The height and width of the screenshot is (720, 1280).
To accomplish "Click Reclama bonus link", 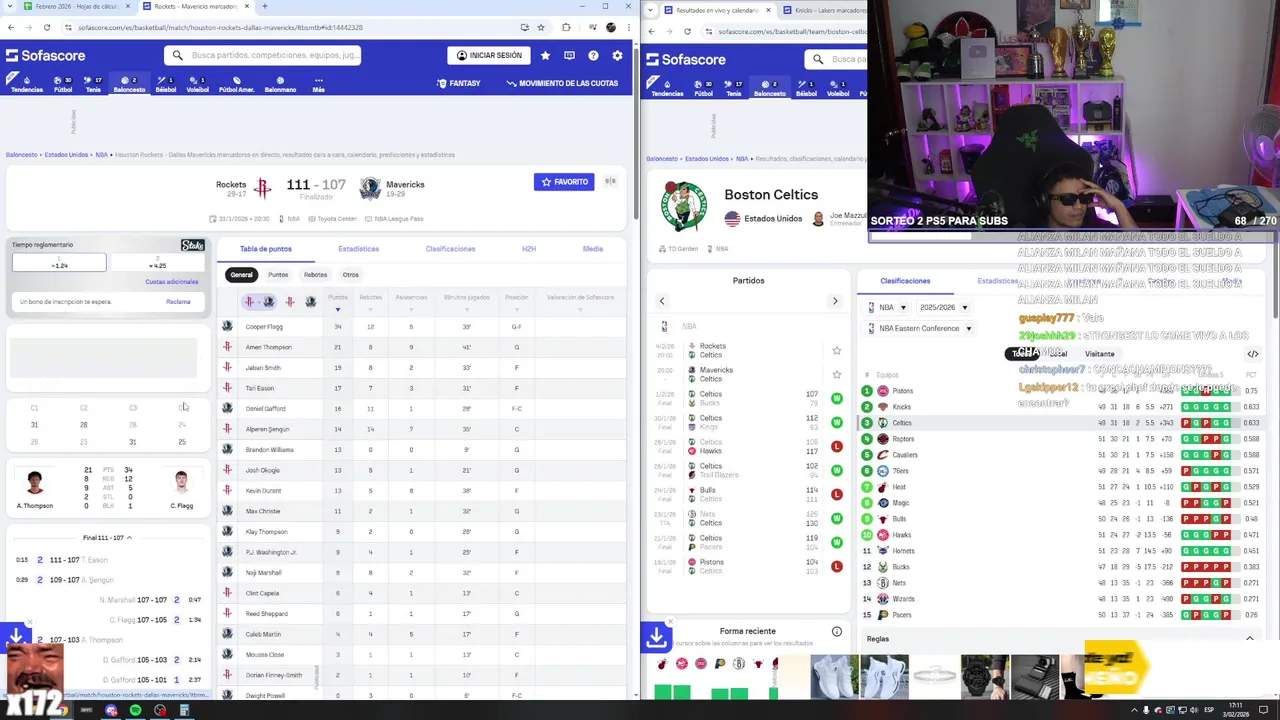I will tap(178, 301).
